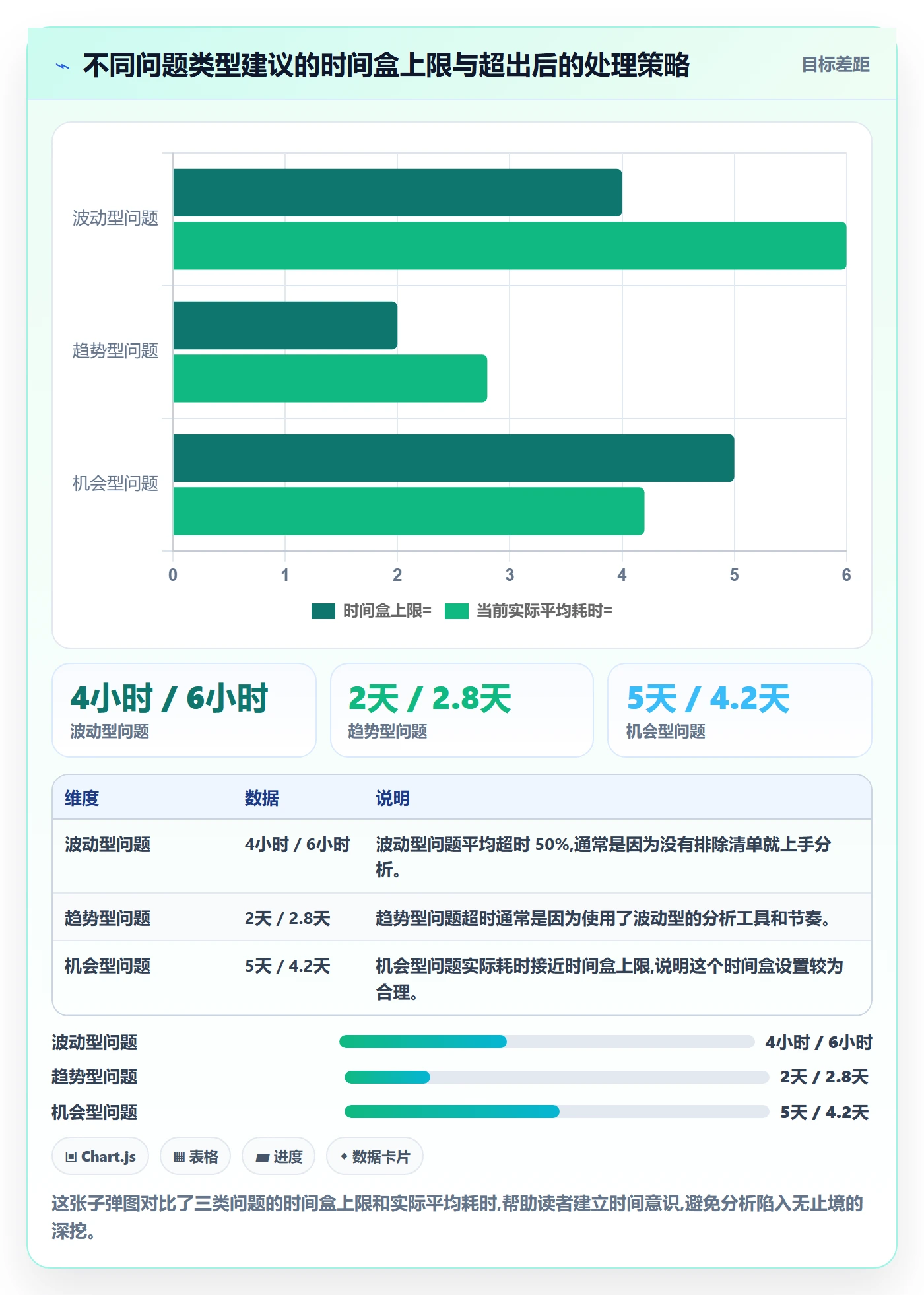Select the 波动型问题 table row cell

(x=108, y=844)
